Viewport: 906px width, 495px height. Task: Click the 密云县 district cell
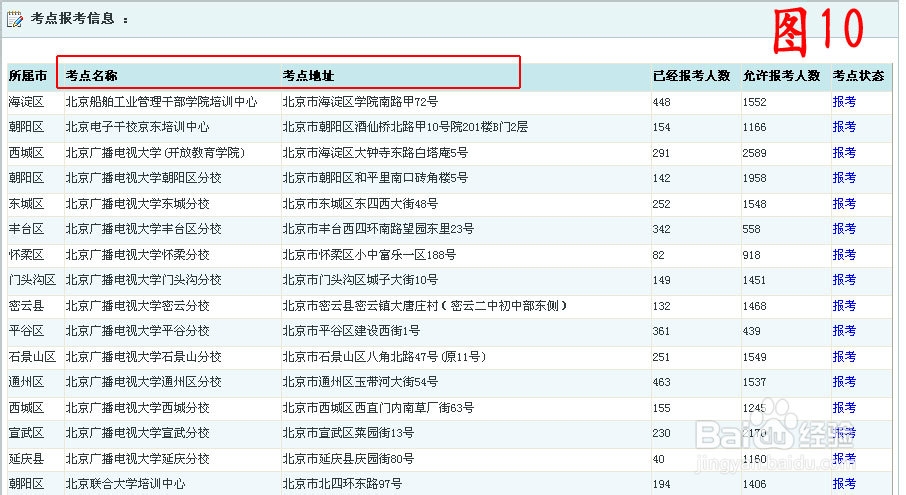(x=27, y=306)
